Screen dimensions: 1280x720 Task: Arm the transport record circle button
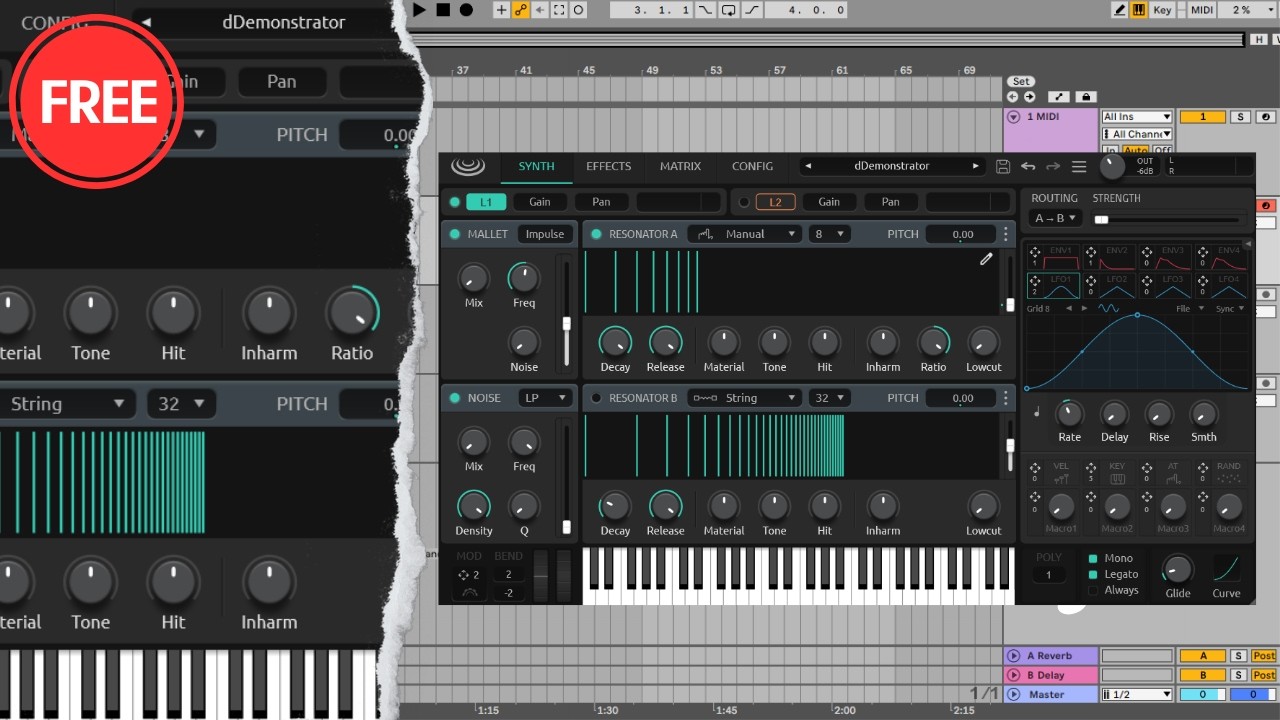tap(466, 10)
